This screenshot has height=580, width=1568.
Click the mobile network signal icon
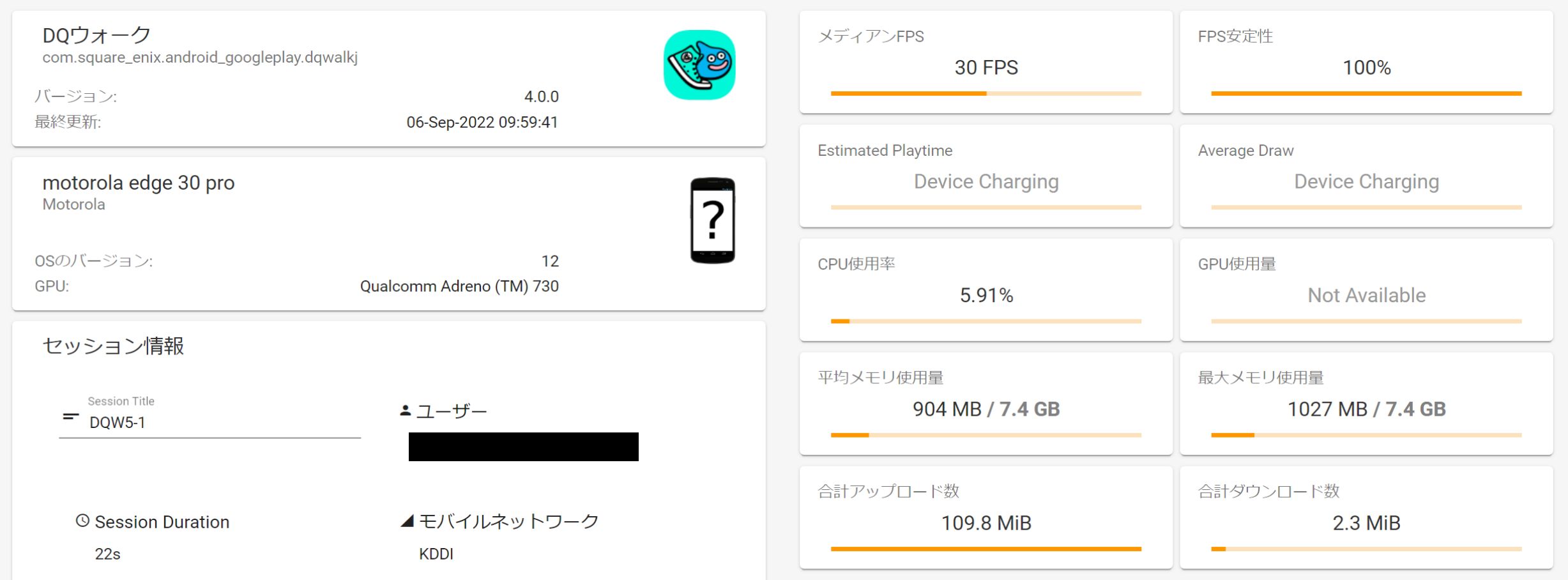click(x=407, y=521)
